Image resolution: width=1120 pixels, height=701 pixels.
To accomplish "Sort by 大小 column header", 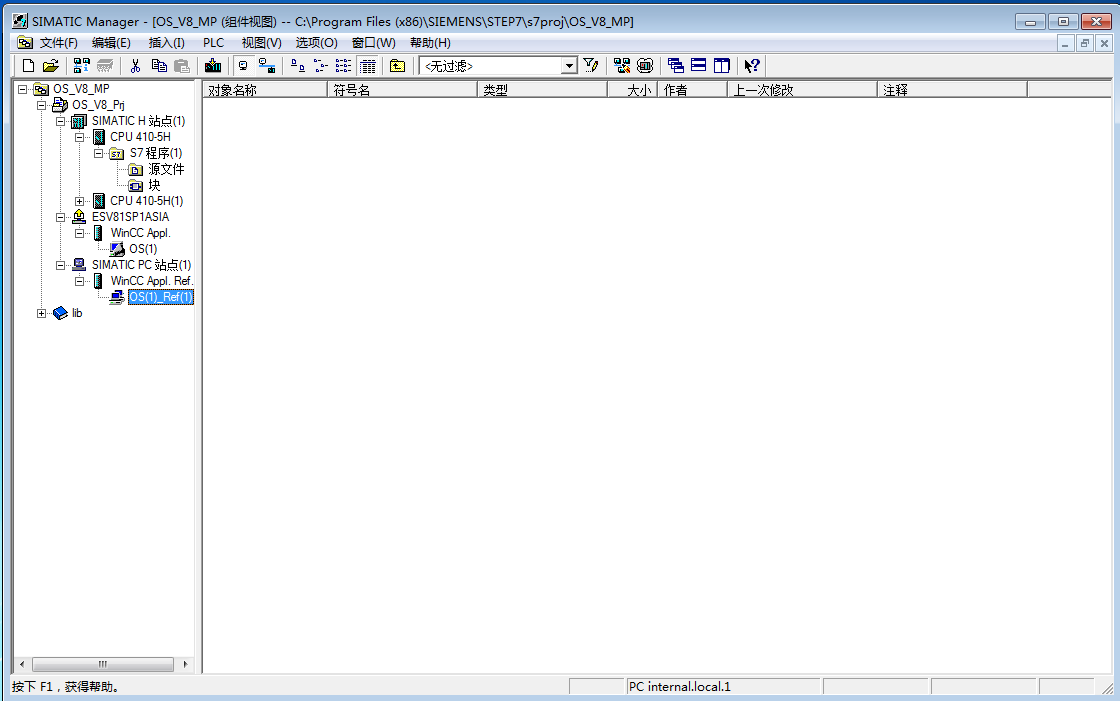I will point(632,90).
